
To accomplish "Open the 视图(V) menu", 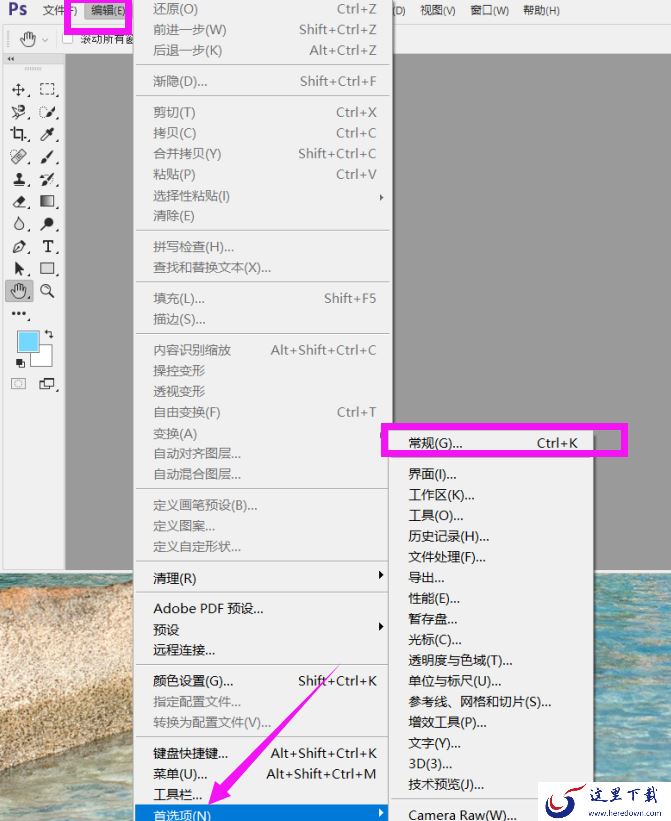I will tap(438, 10).
